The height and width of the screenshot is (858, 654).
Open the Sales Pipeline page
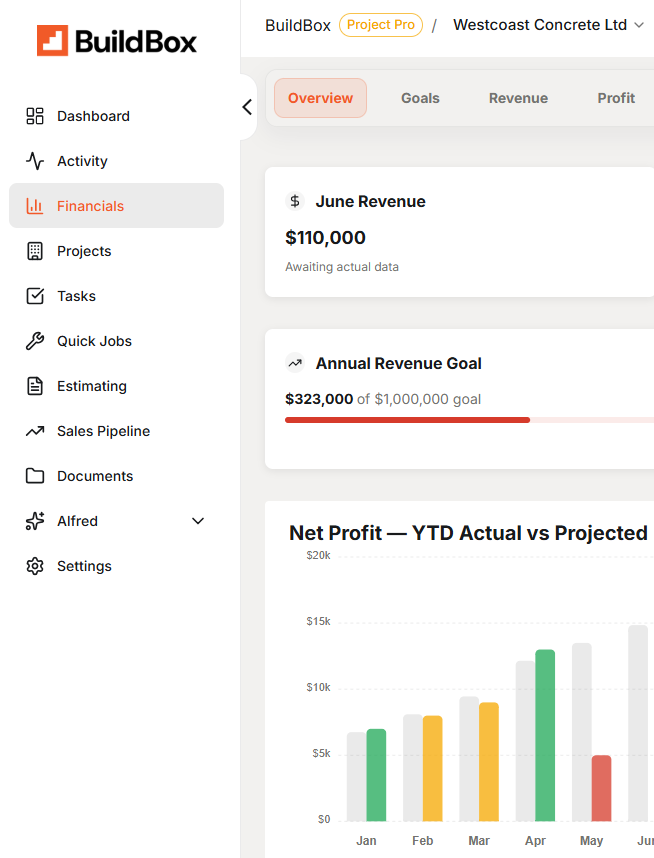pos(117,431)
